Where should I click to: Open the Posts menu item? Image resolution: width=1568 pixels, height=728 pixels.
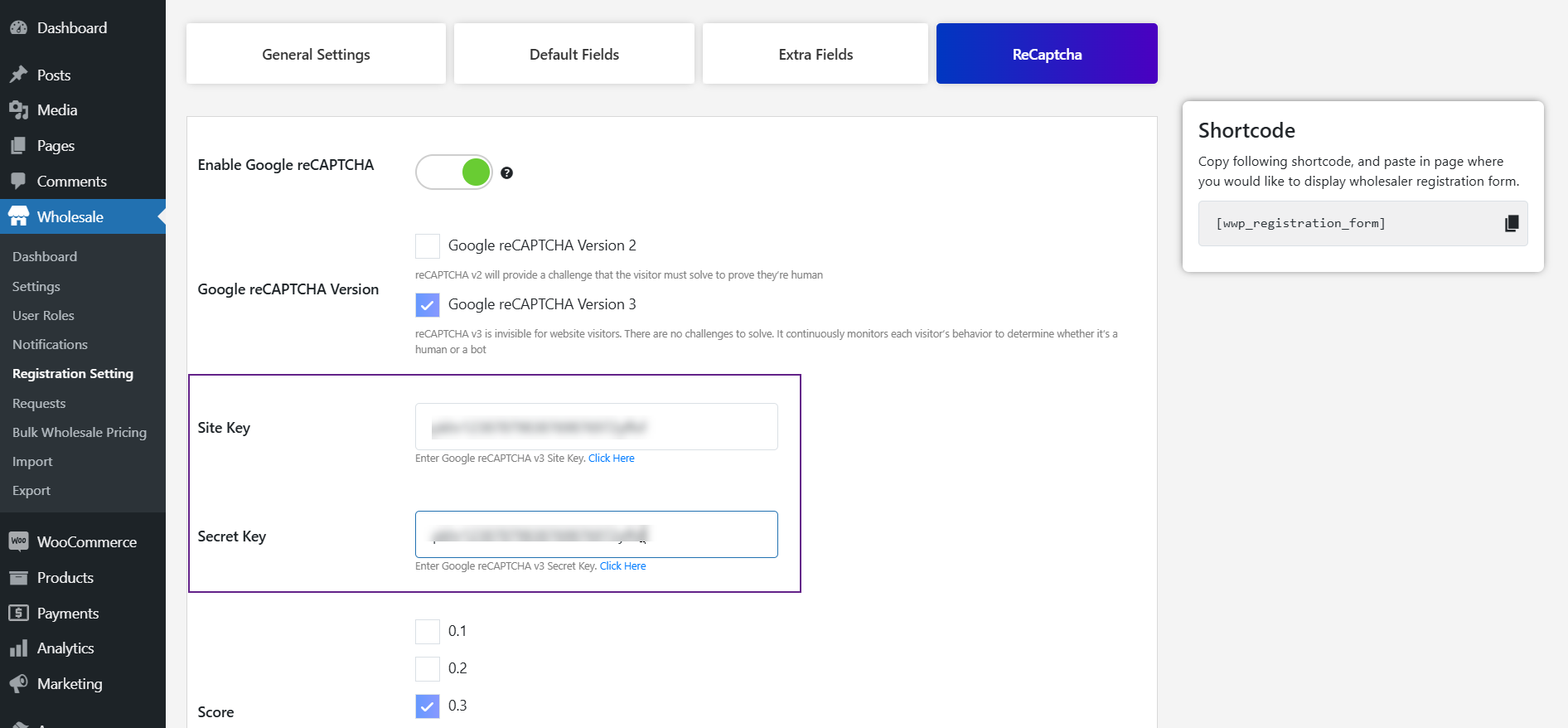[54, 75]
